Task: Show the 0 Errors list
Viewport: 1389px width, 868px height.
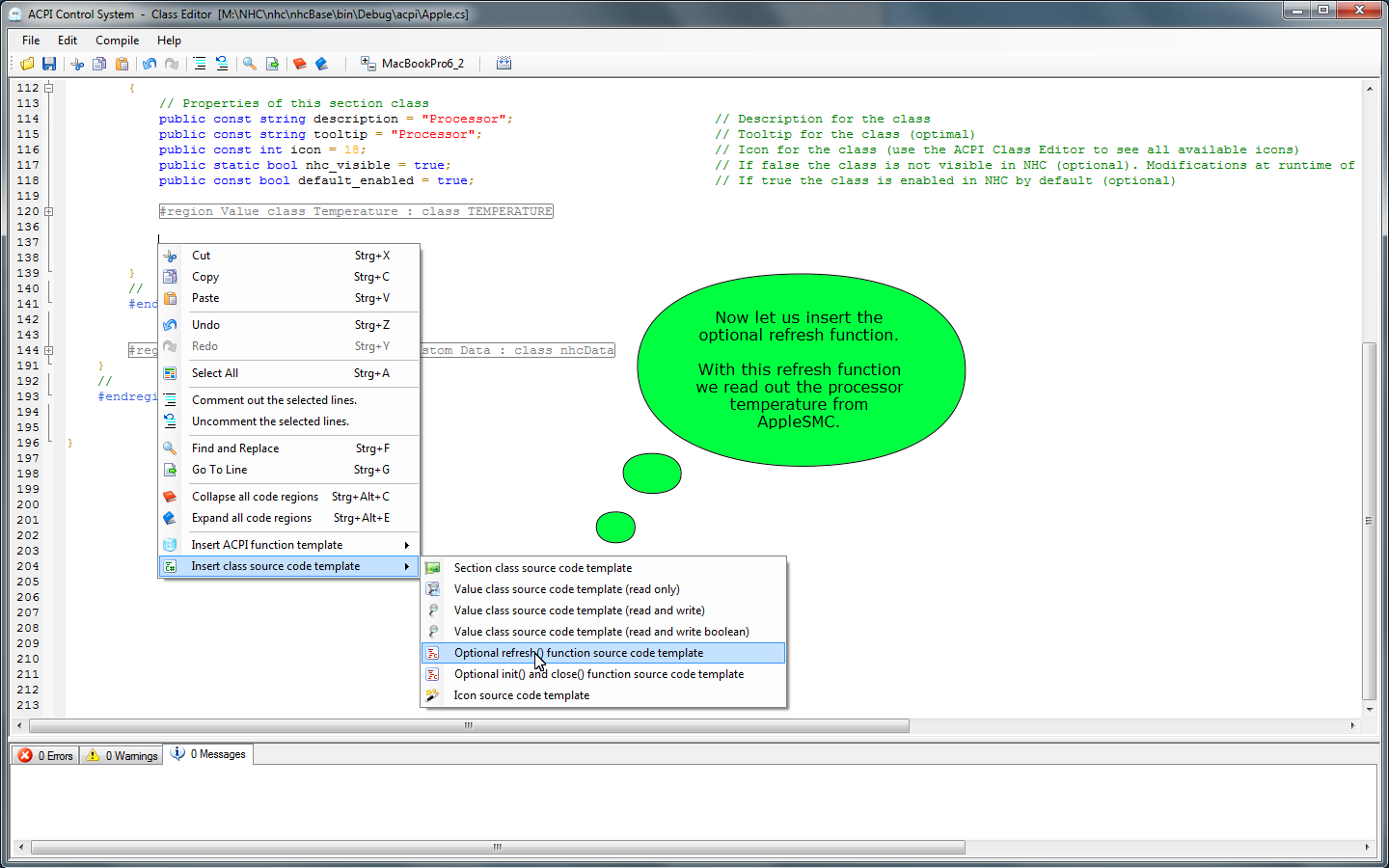Action: coord(45,755)
